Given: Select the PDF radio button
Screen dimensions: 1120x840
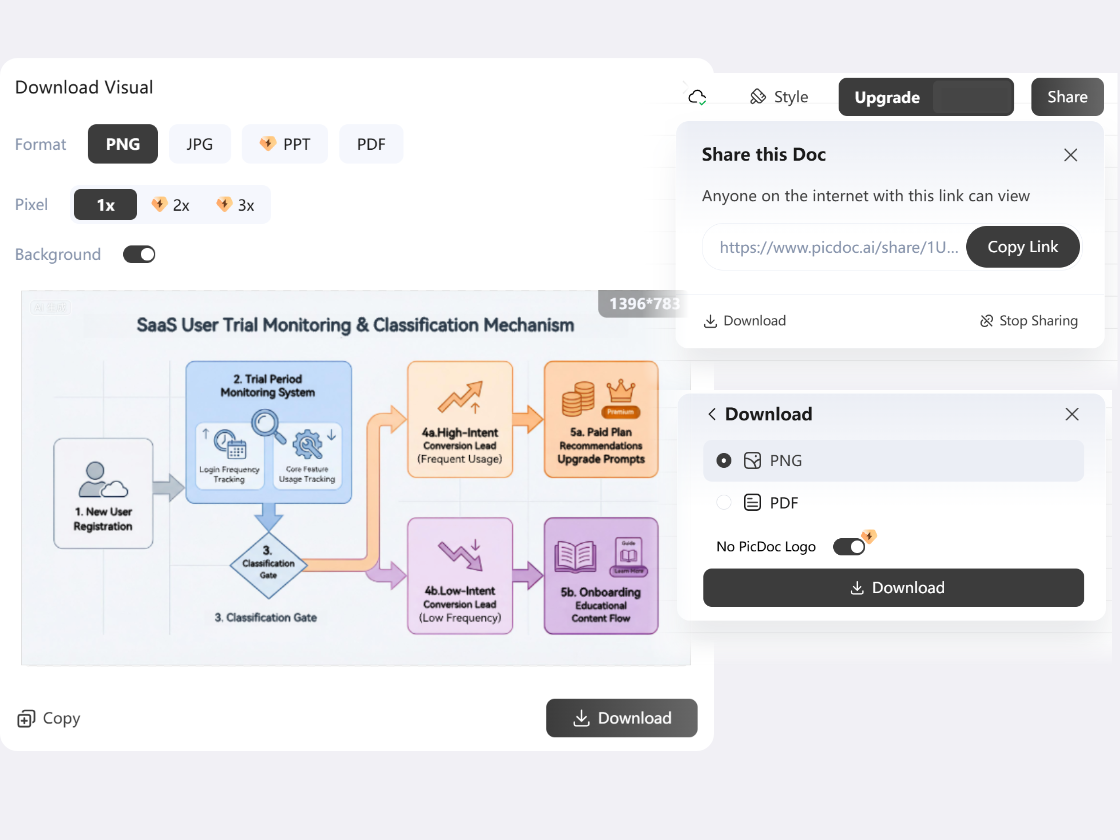Looking at the screenshot, I should pos(723,502).
